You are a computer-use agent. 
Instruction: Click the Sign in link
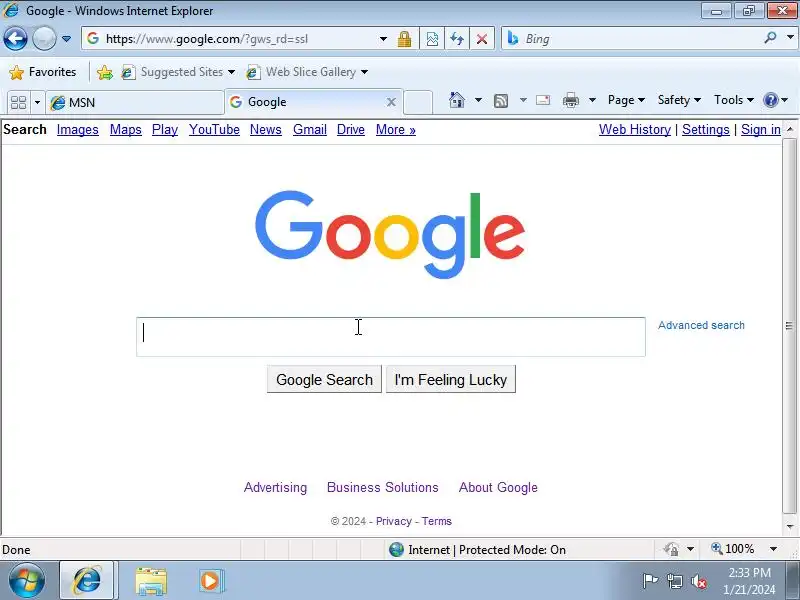(761, 130)
